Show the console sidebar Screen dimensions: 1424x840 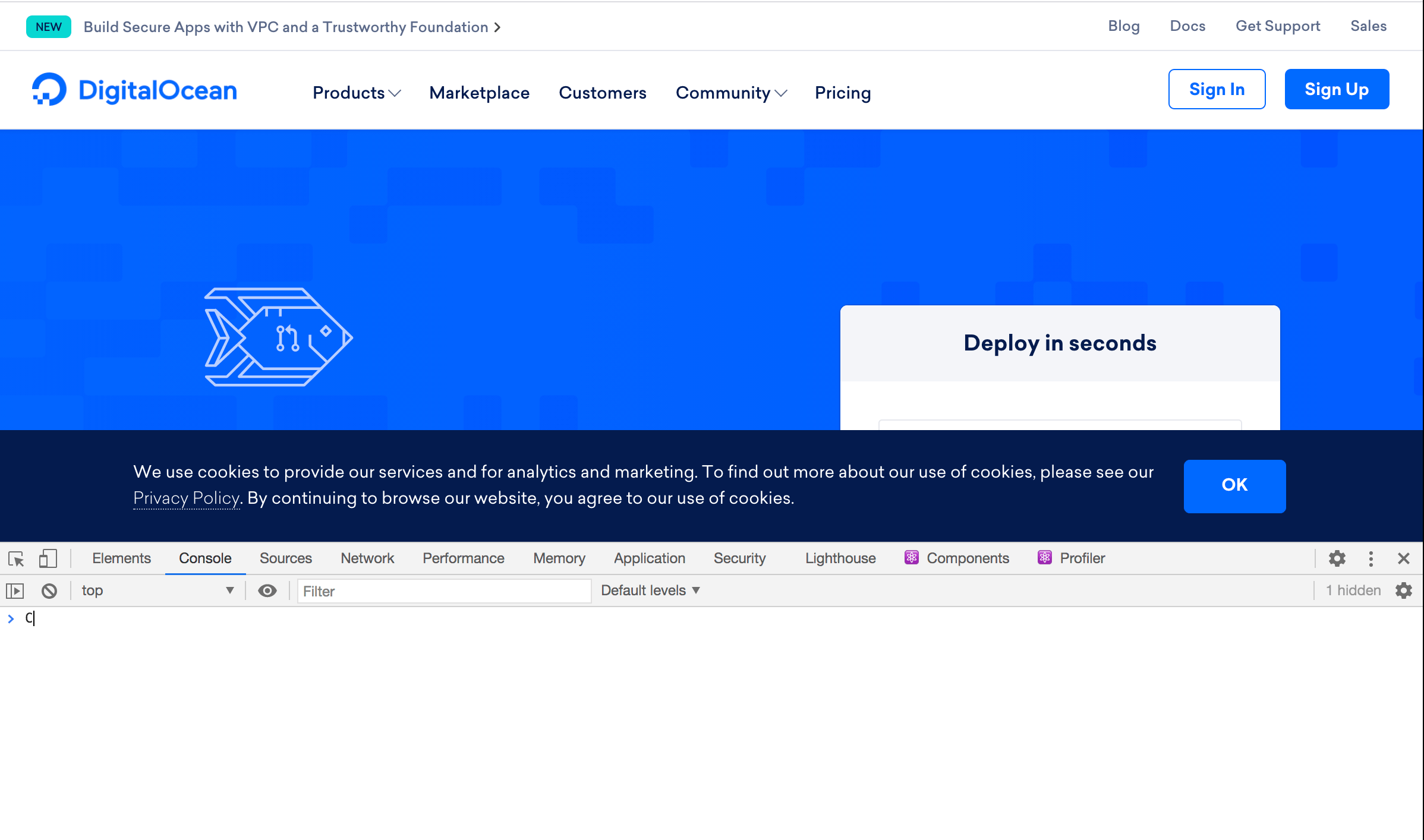point(15,590)
